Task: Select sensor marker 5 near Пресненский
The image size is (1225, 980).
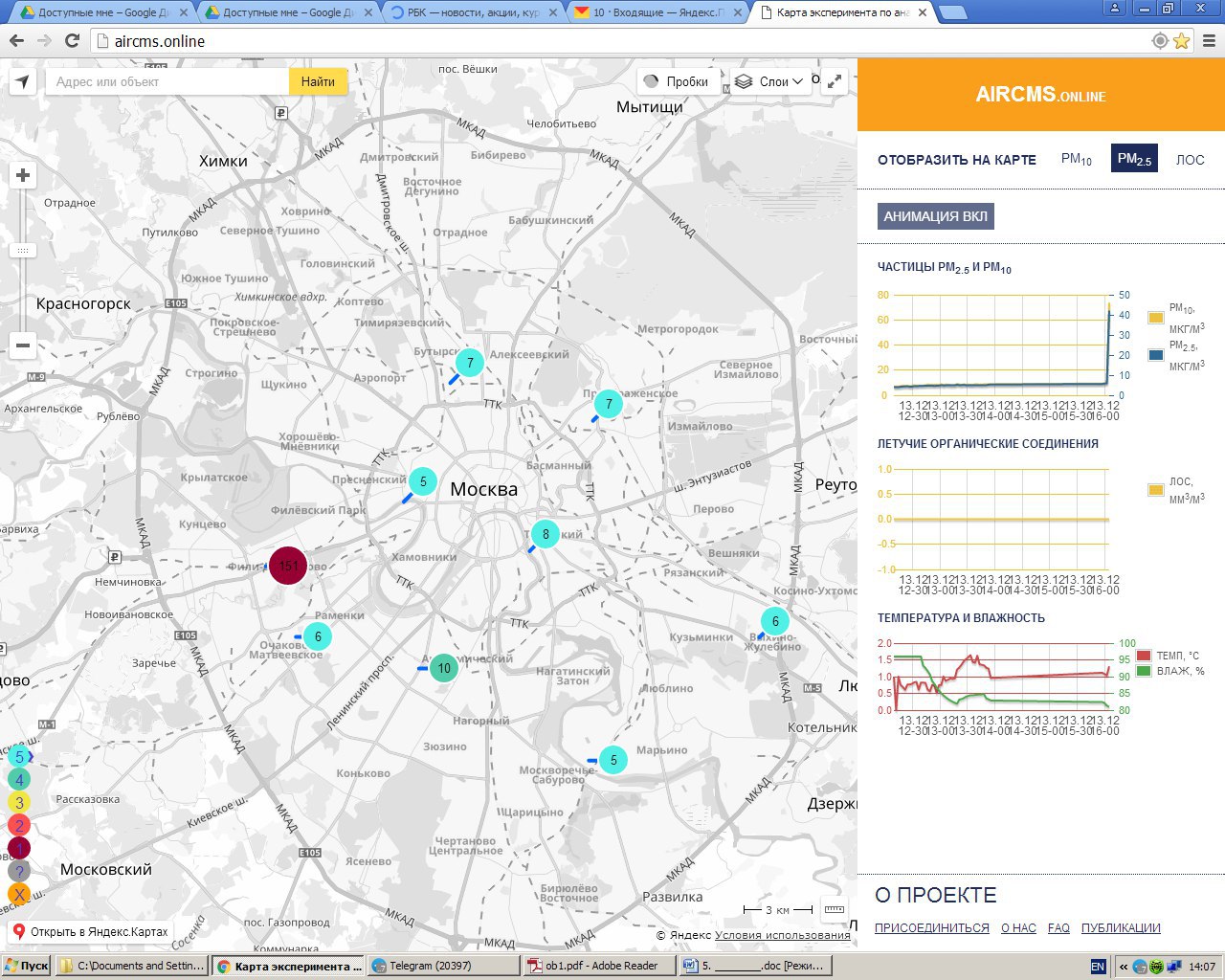Action: [423, 482]
